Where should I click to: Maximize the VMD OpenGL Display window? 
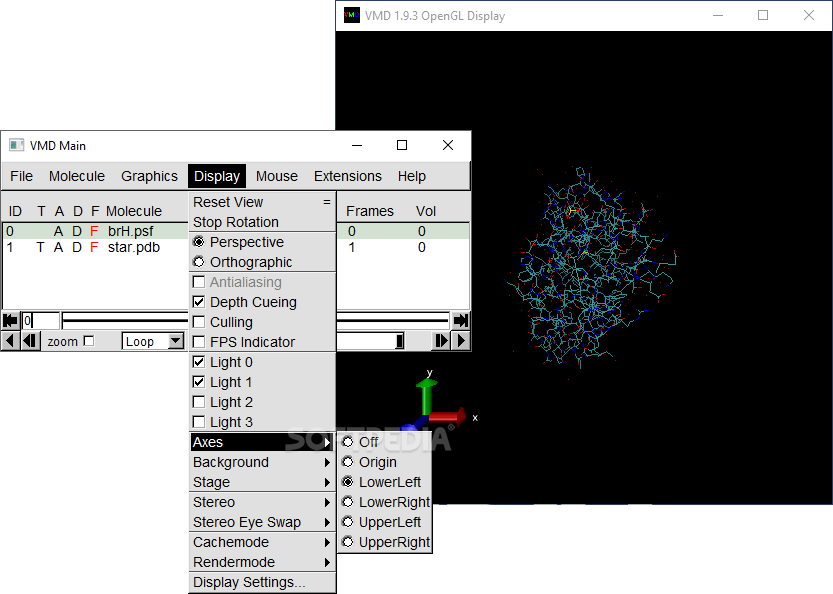(x=763, y=15)
